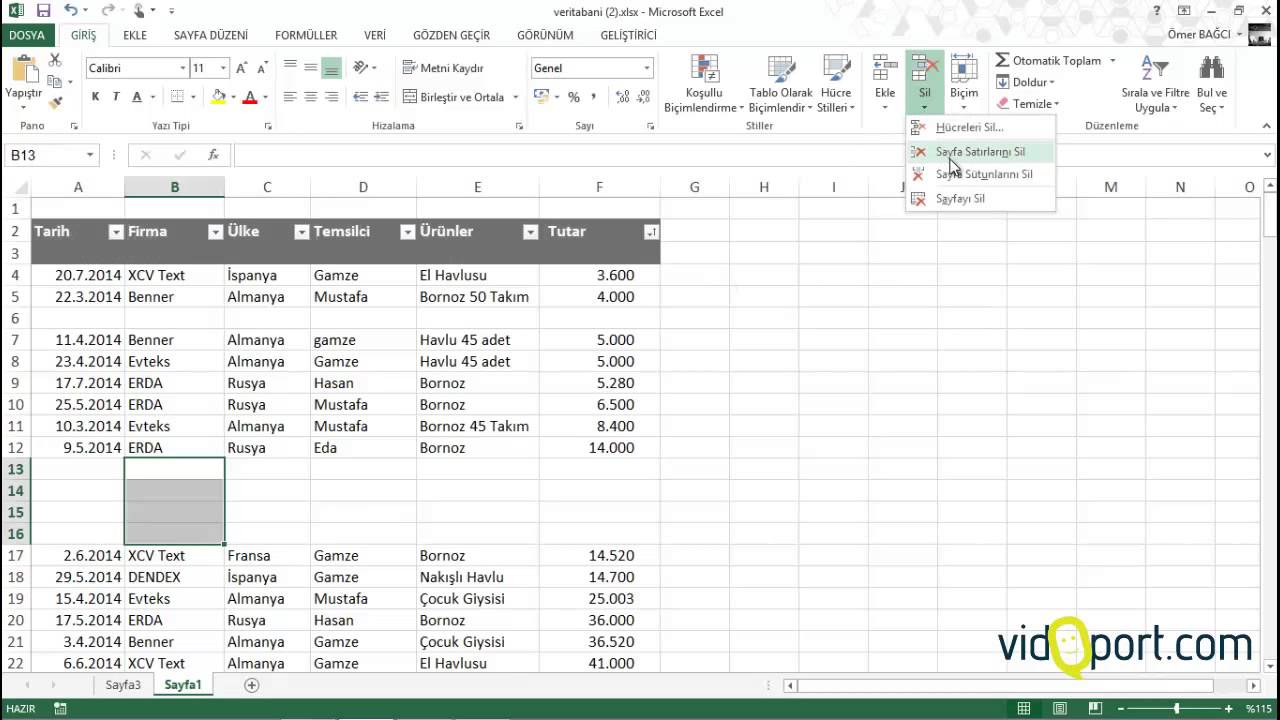Image resolution: width=1280 pixels, height=720 pixels.
Task: Click the Cut scissors icon
Action: click(55, 61)
